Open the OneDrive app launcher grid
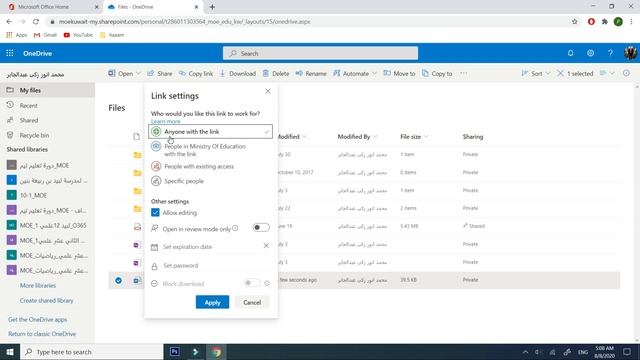 point(10,53)
